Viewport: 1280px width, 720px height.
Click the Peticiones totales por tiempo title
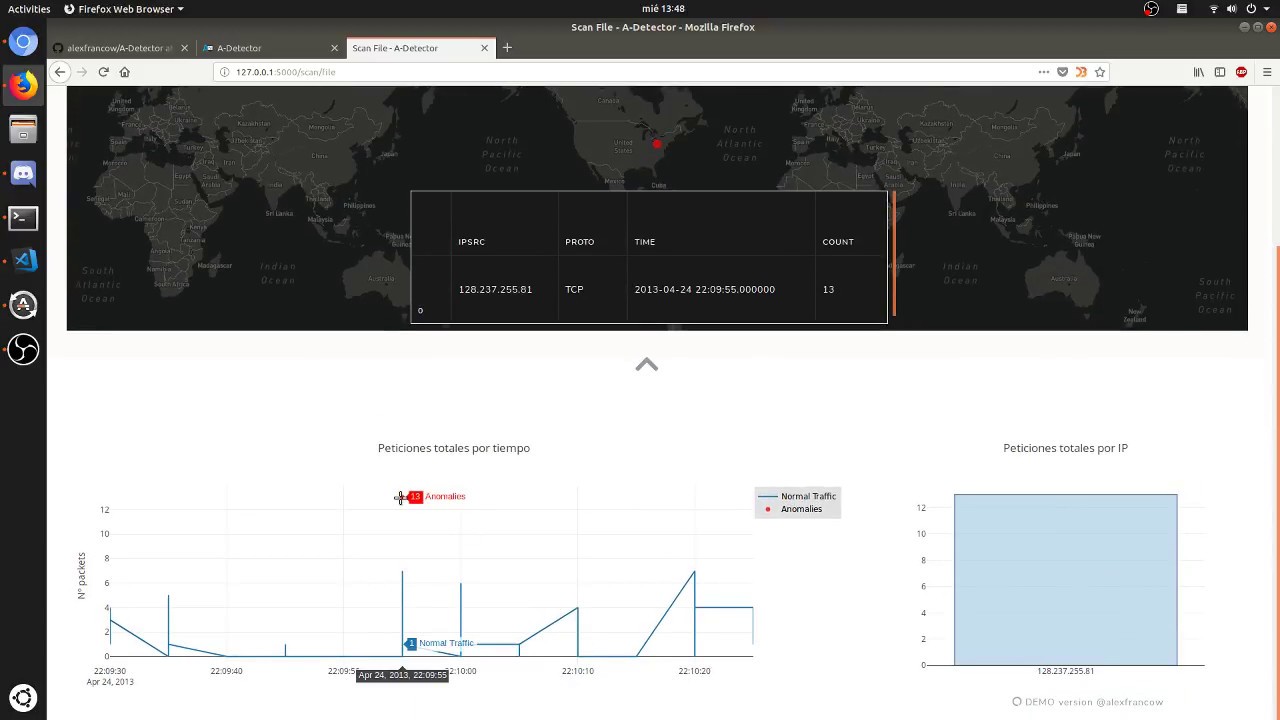pos(454,448)
